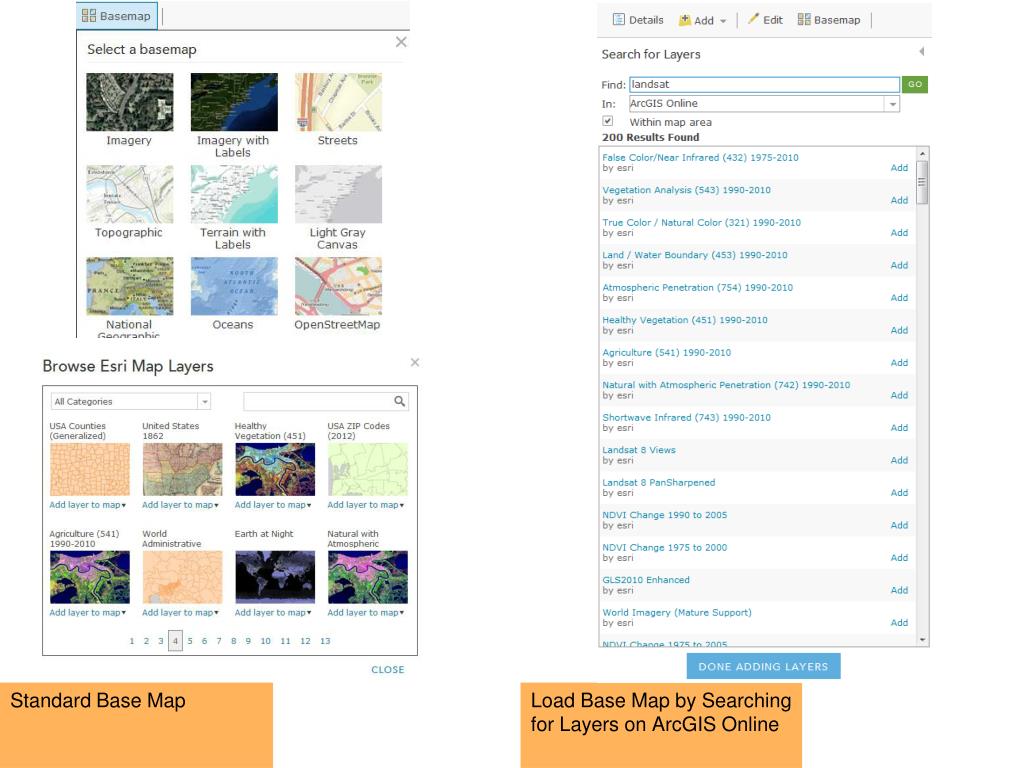Toggle the Within map area checkbox
This screenshot has width=1024, height=768.
coord(608,121)
